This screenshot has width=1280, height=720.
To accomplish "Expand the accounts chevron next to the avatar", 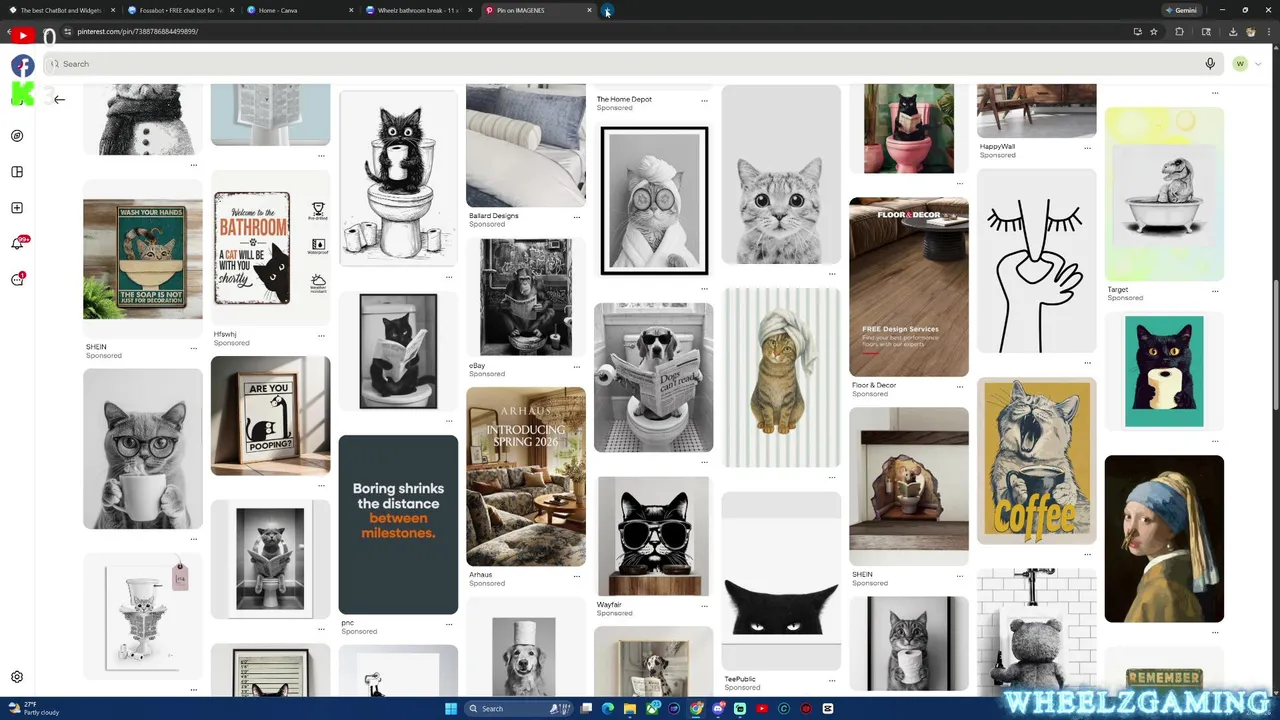I will [x=1258, y=64].
